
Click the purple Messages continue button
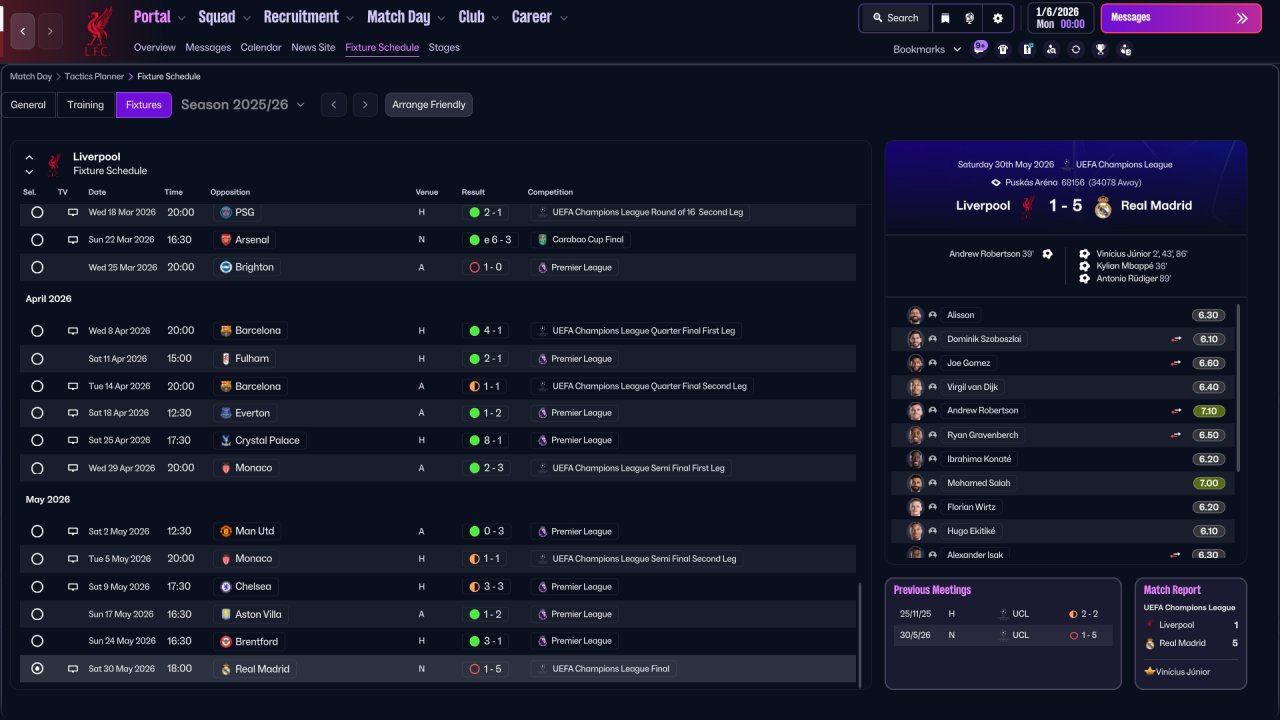click(1181, 18)
